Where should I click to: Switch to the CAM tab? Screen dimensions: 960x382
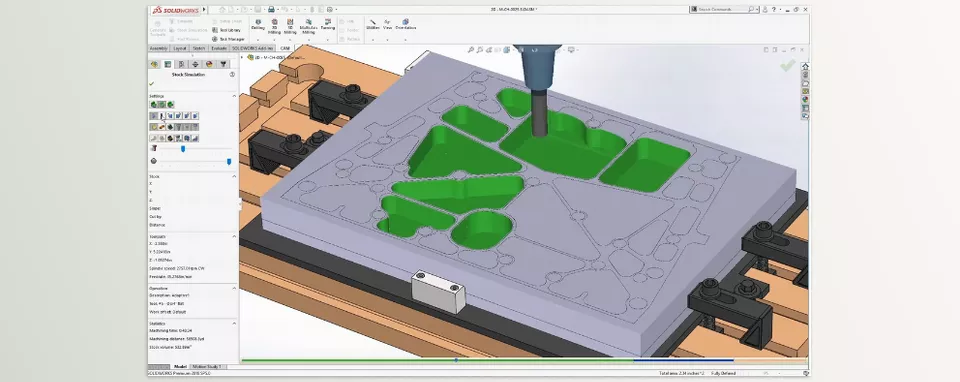coord(285,48)
